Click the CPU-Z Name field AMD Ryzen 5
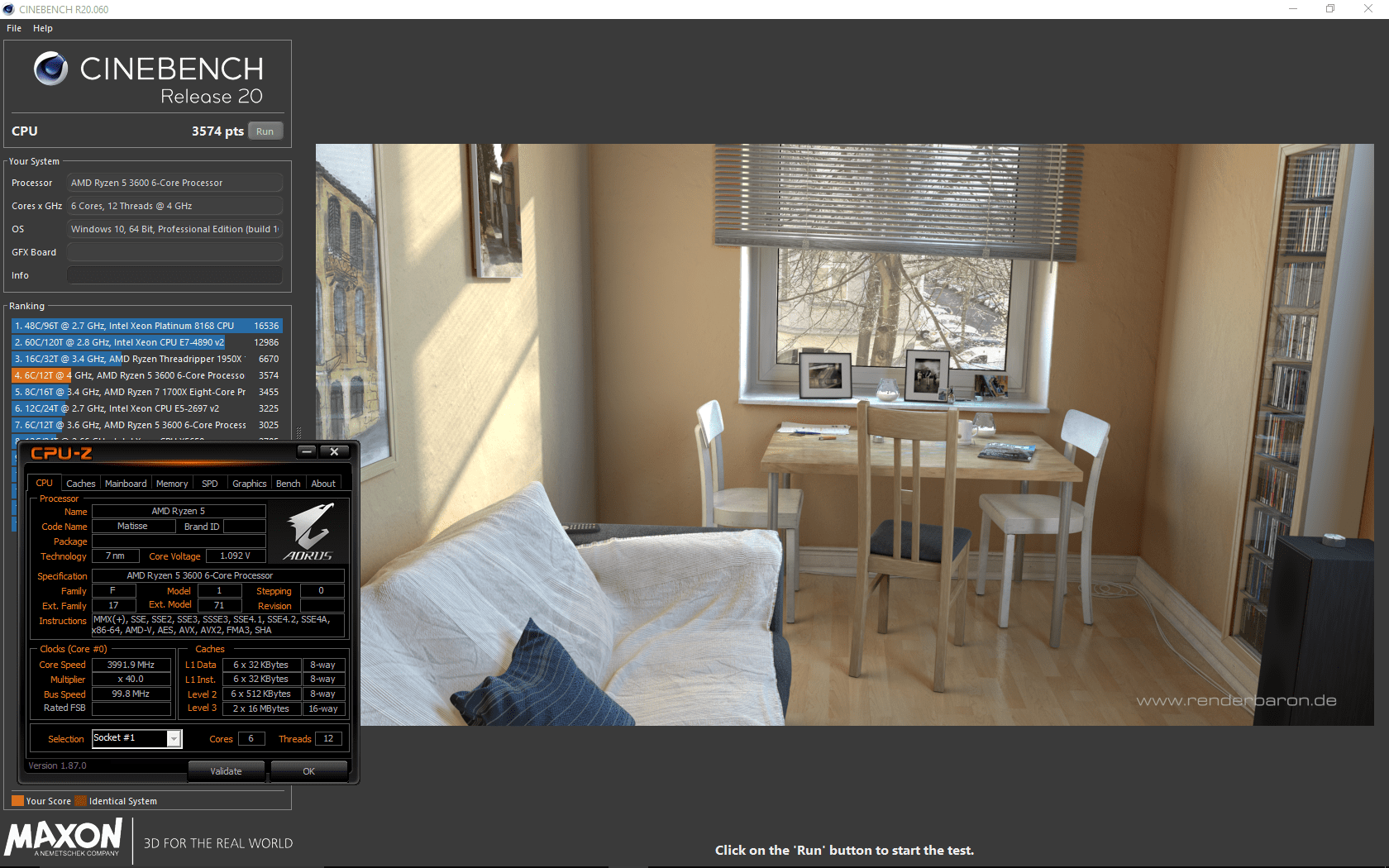1389x868 pixels. (x=179, y=512)
